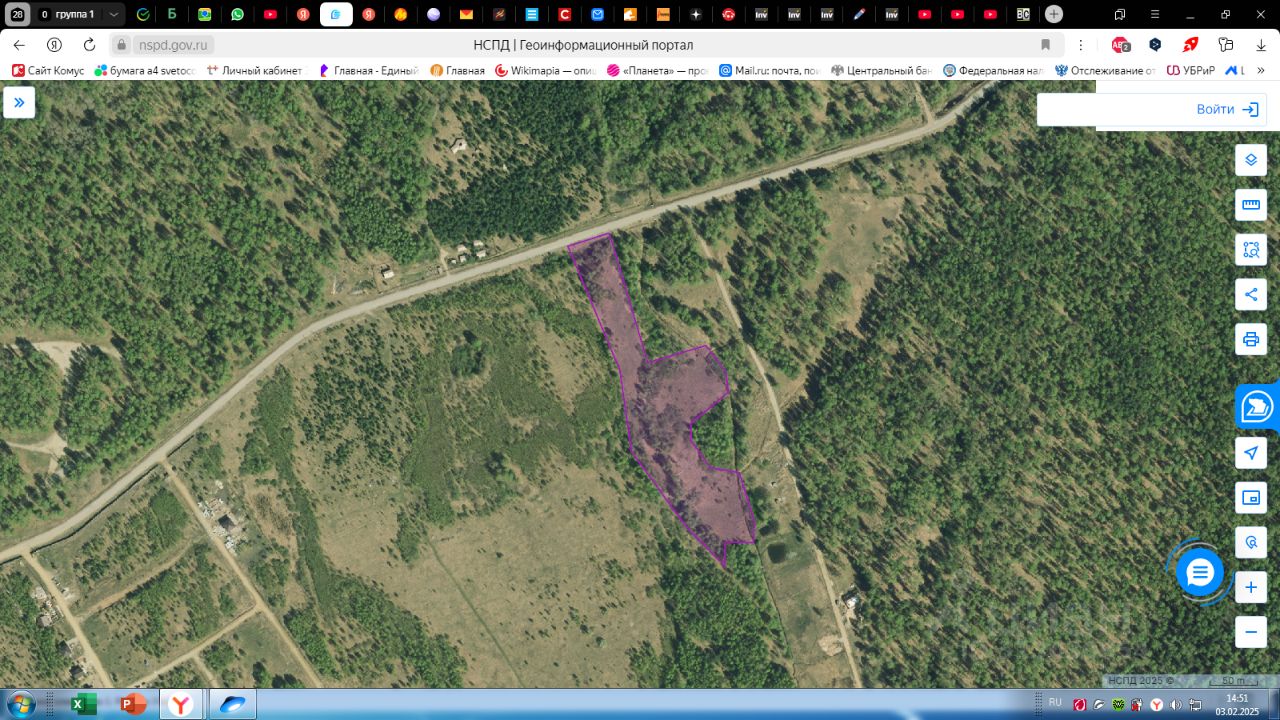Open the Windows Start menu
The height and width of the screenshot is (720, 1280).
pos(20,704)
